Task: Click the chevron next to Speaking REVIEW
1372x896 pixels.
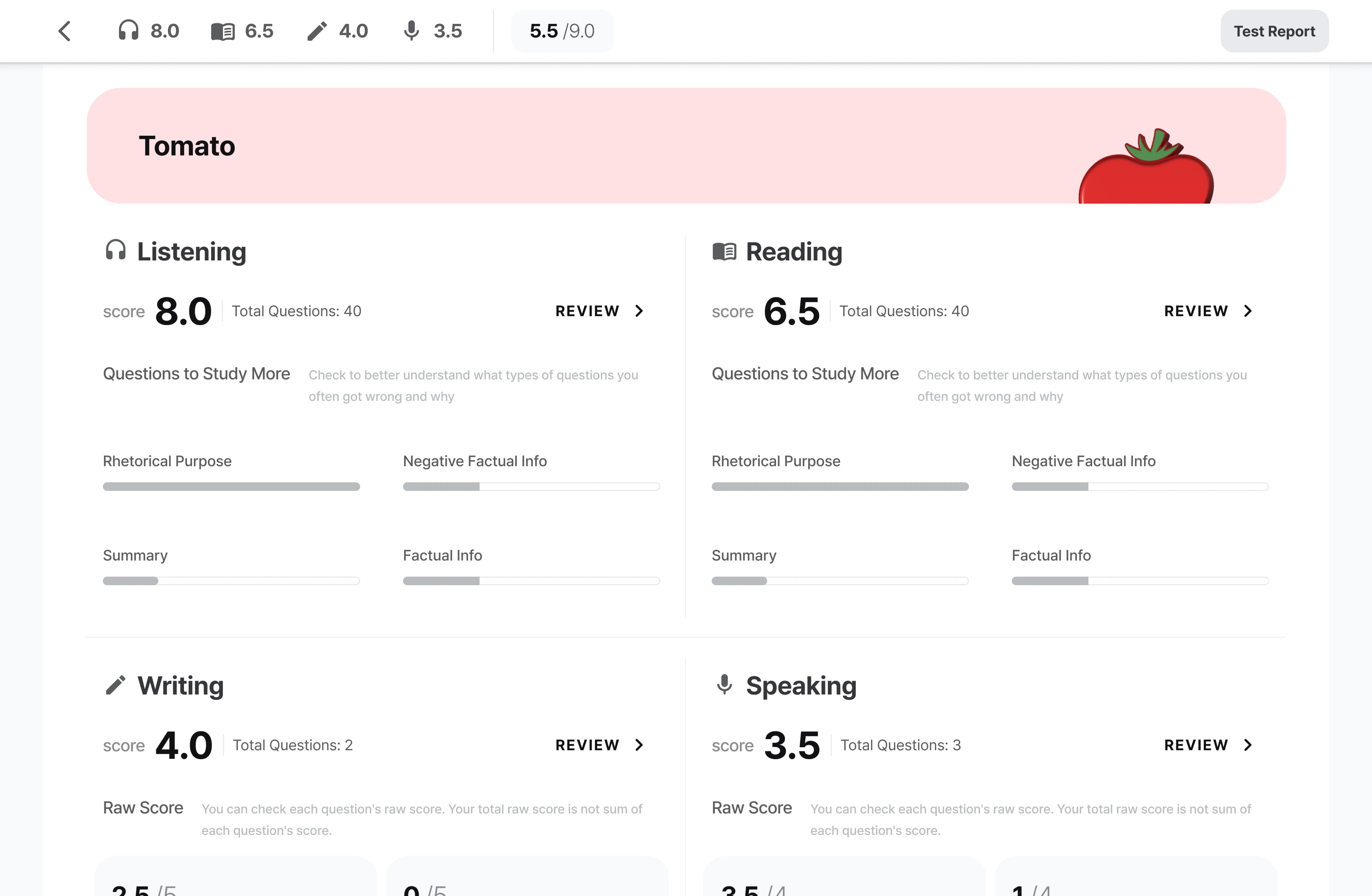Action: 1247,745
